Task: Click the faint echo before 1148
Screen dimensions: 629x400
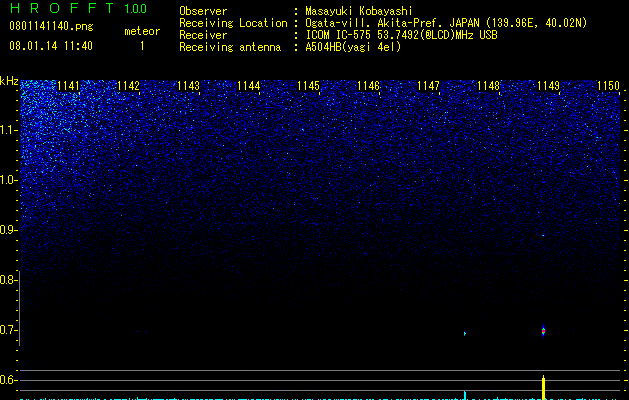Action: tap(465, 333)
